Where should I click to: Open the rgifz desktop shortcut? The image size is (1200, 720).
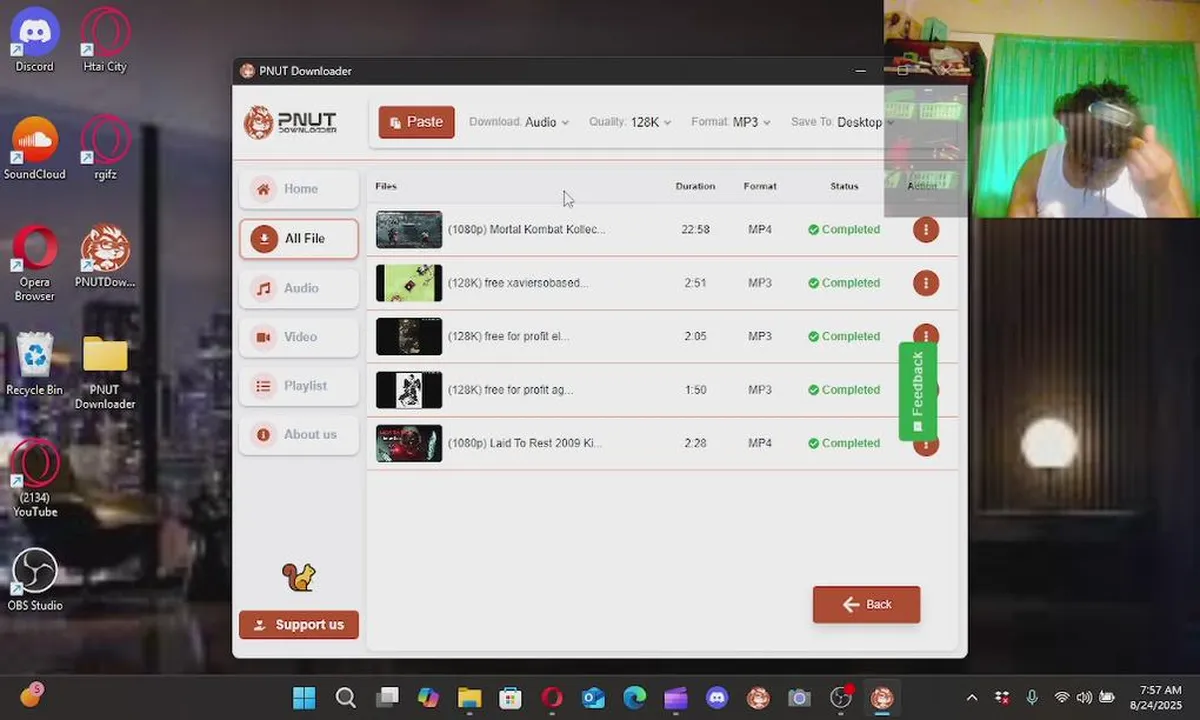pyautogui.click(x=105, y=148)
